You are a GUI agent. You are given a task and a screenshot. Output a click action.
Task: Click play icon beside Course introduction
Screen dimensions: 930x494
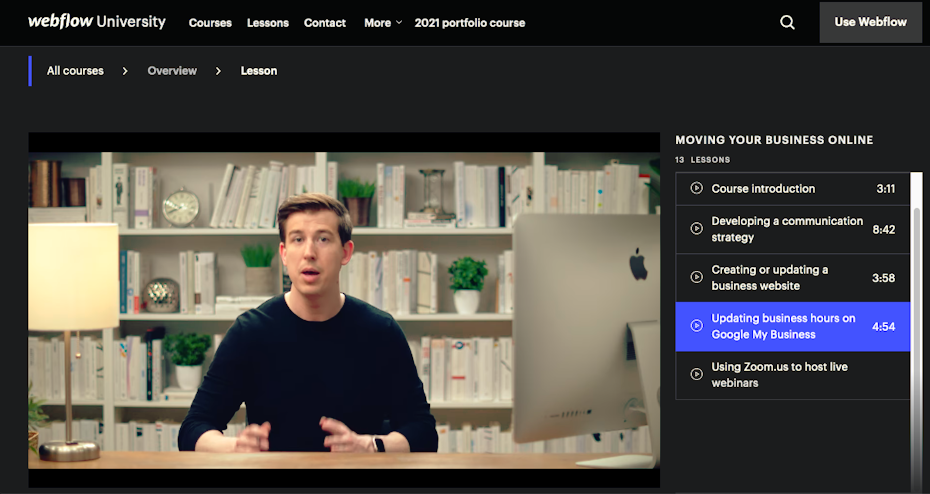(x=696, y=189)
